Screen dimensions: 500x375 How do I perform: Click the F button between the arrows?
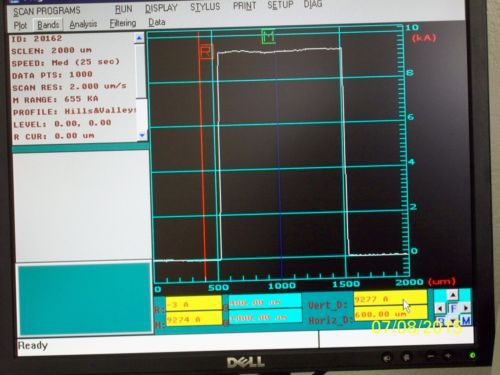point(453,308)
